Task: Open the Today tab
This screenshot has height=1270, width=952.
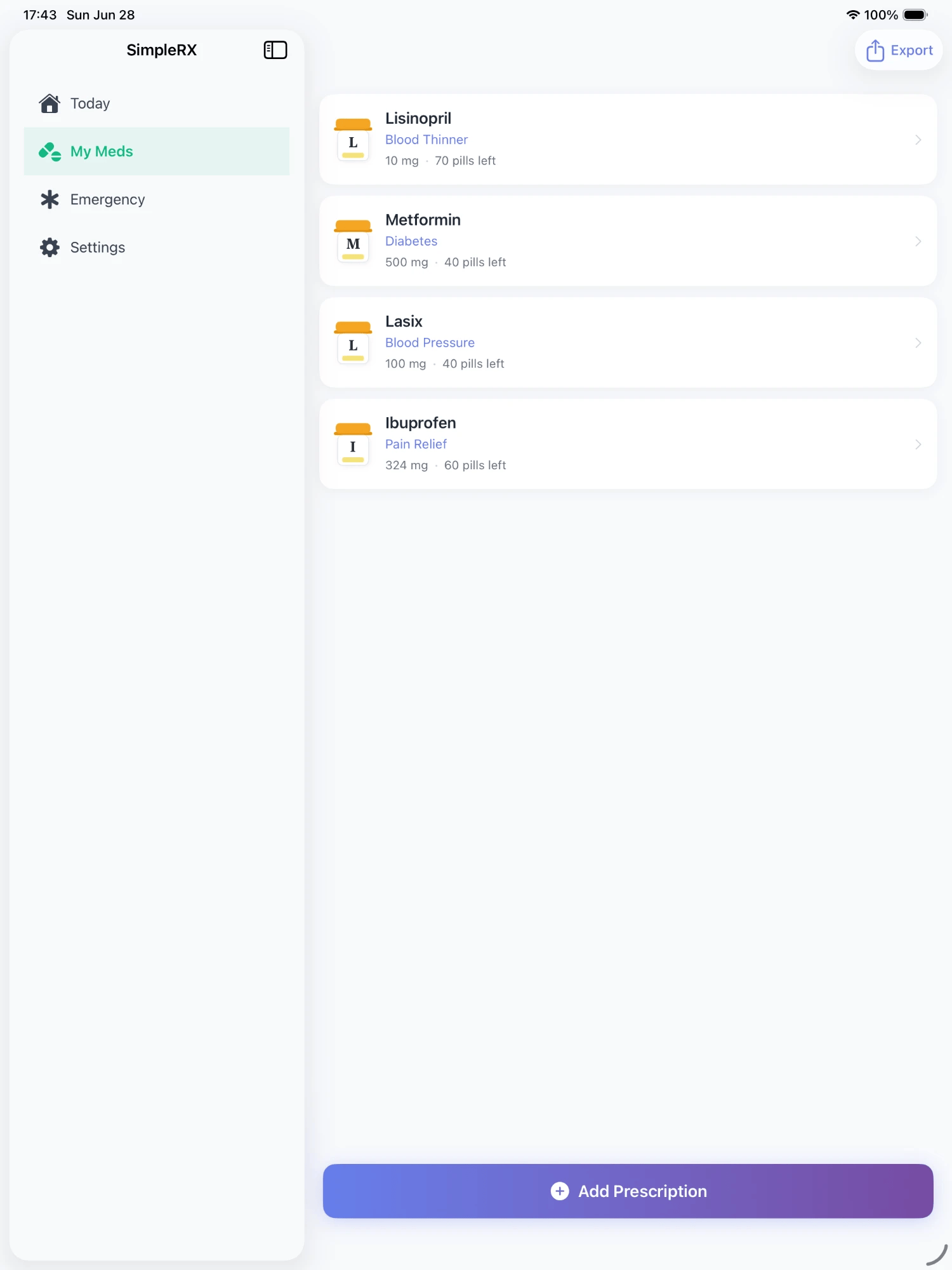Action: [x=157, y=103]
